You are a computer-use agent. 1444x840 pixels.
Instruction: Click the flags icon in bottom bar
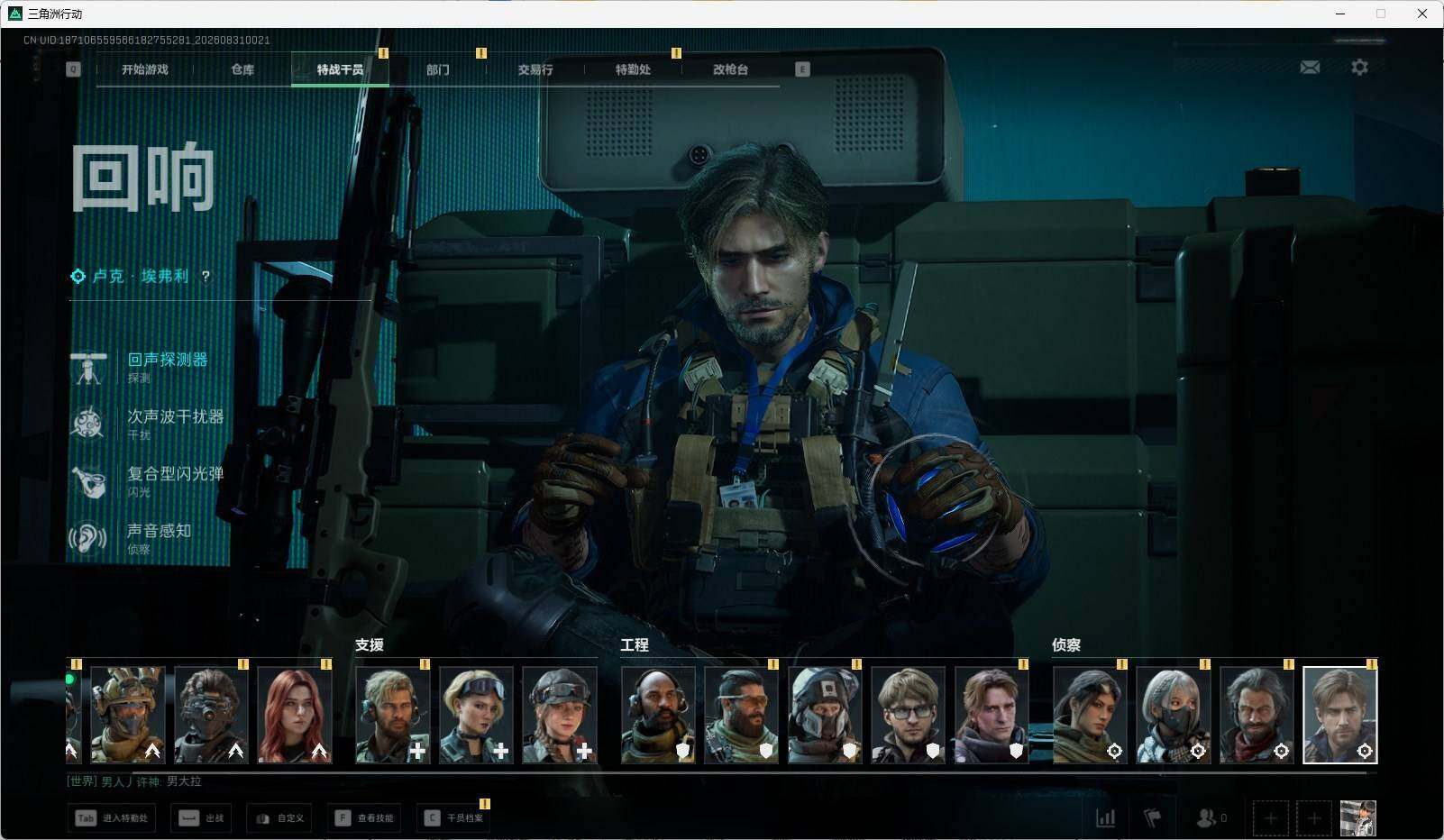(x=1152, y=818)
